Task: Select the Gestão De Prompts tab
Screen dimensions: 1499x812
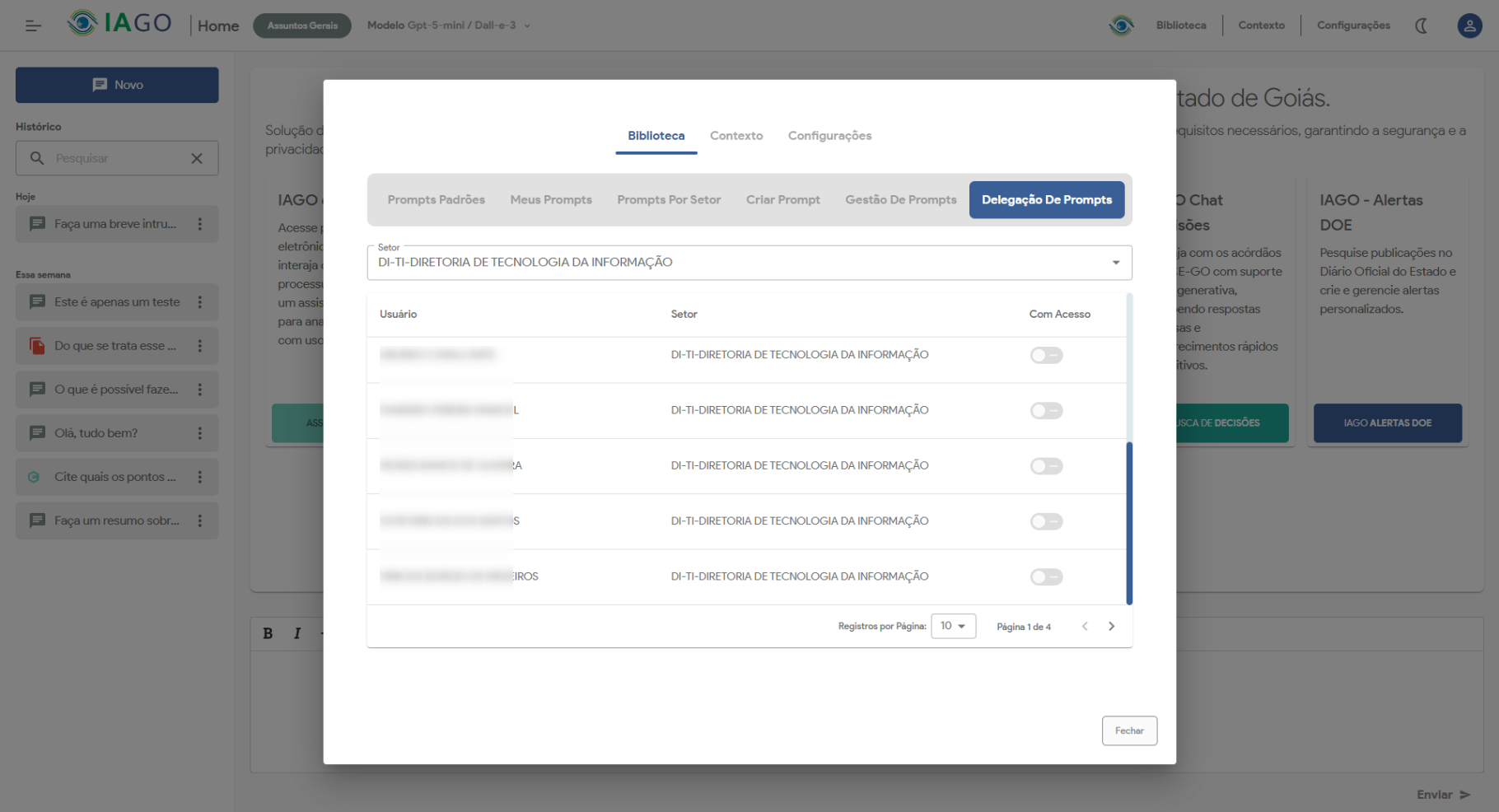Action: click(x=900, y=200)
